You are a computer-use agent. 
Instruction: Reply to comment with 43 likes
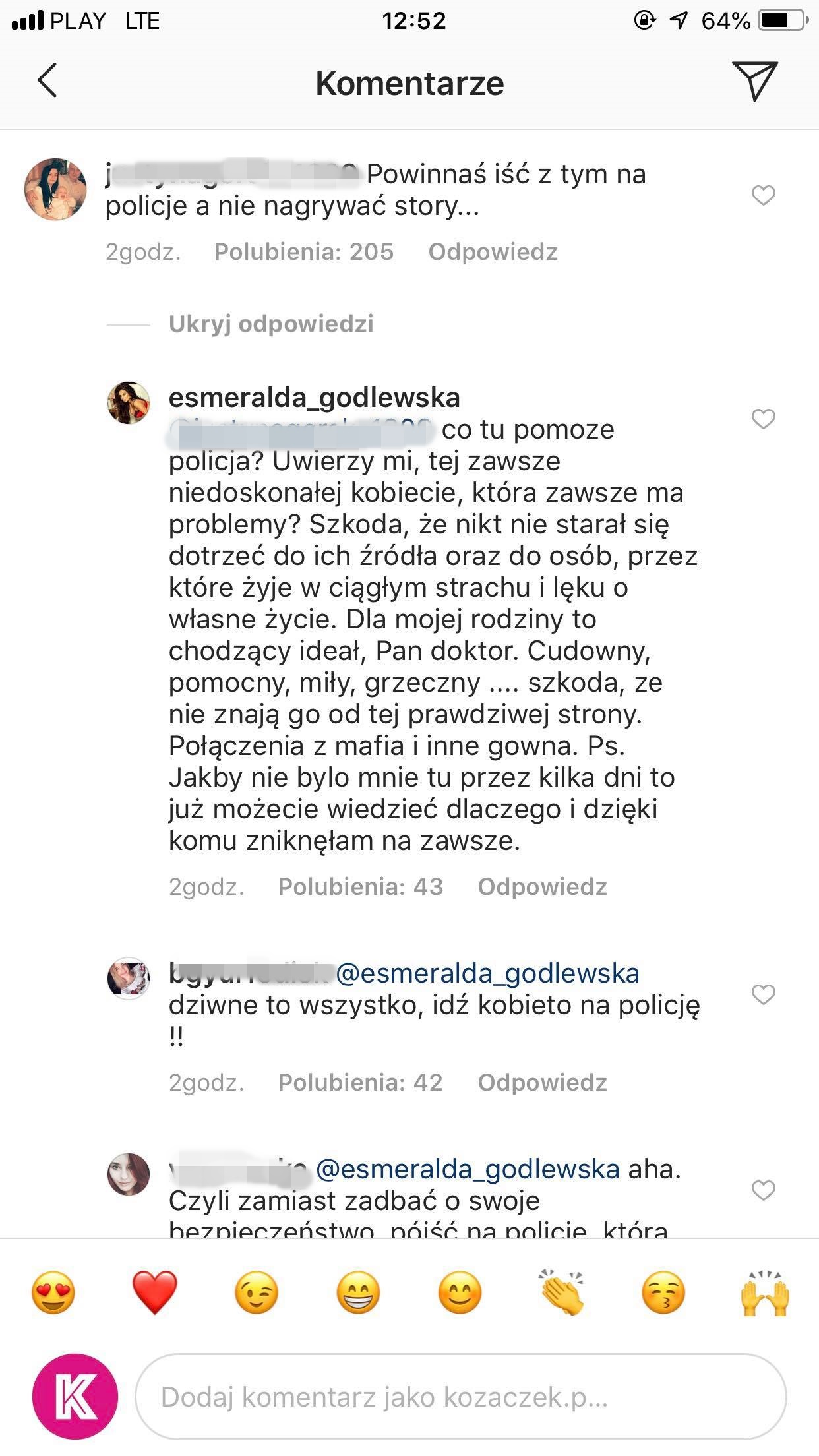click(542, 887)
